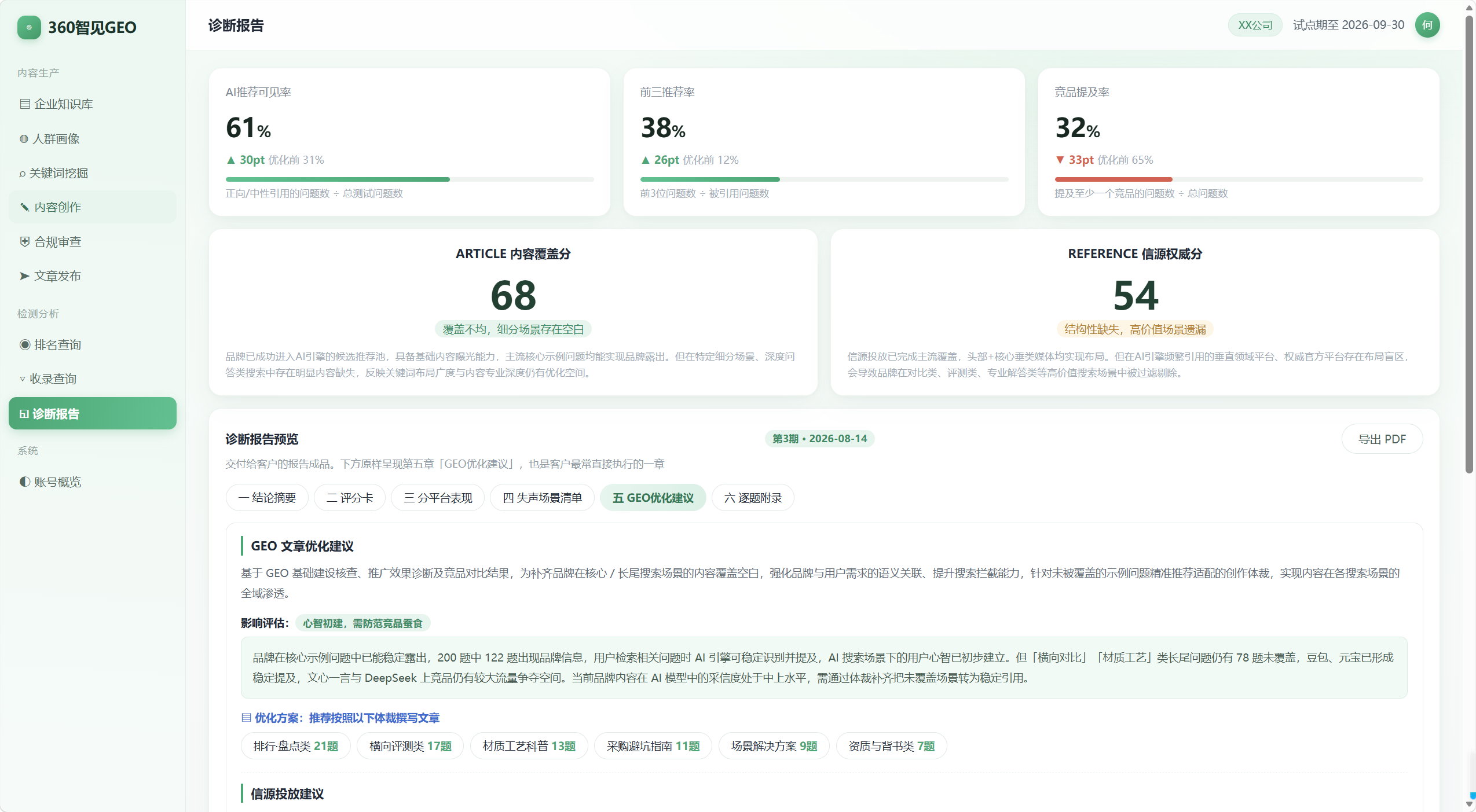Click the red 竞品提及率 progress bar
The width and height of the screenshot is (1476, 812).
click(x=1239, y=179)
